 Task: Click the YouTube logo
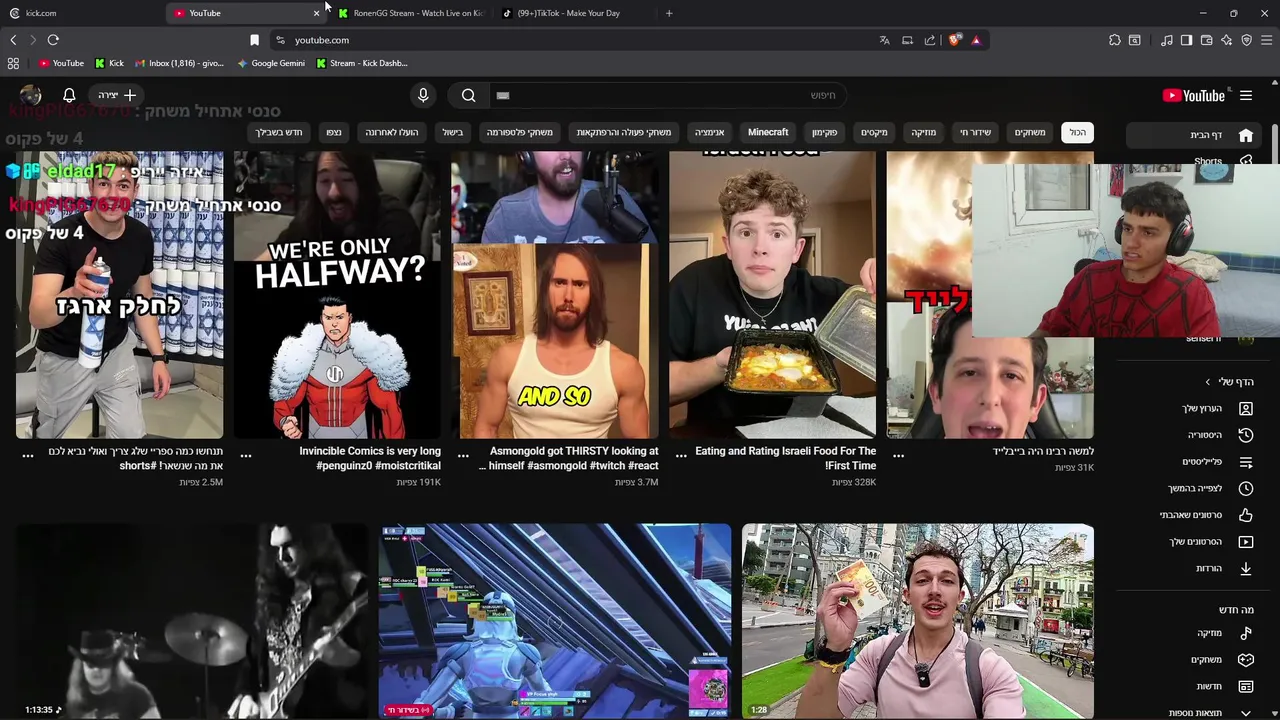tap(1194, 96)
